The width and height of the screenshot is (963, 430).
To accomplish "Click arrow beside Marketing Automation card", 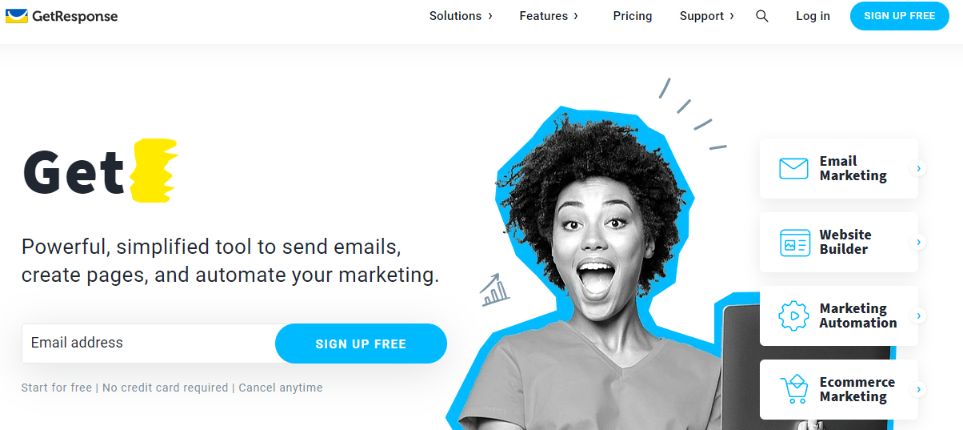I will 918,316.
